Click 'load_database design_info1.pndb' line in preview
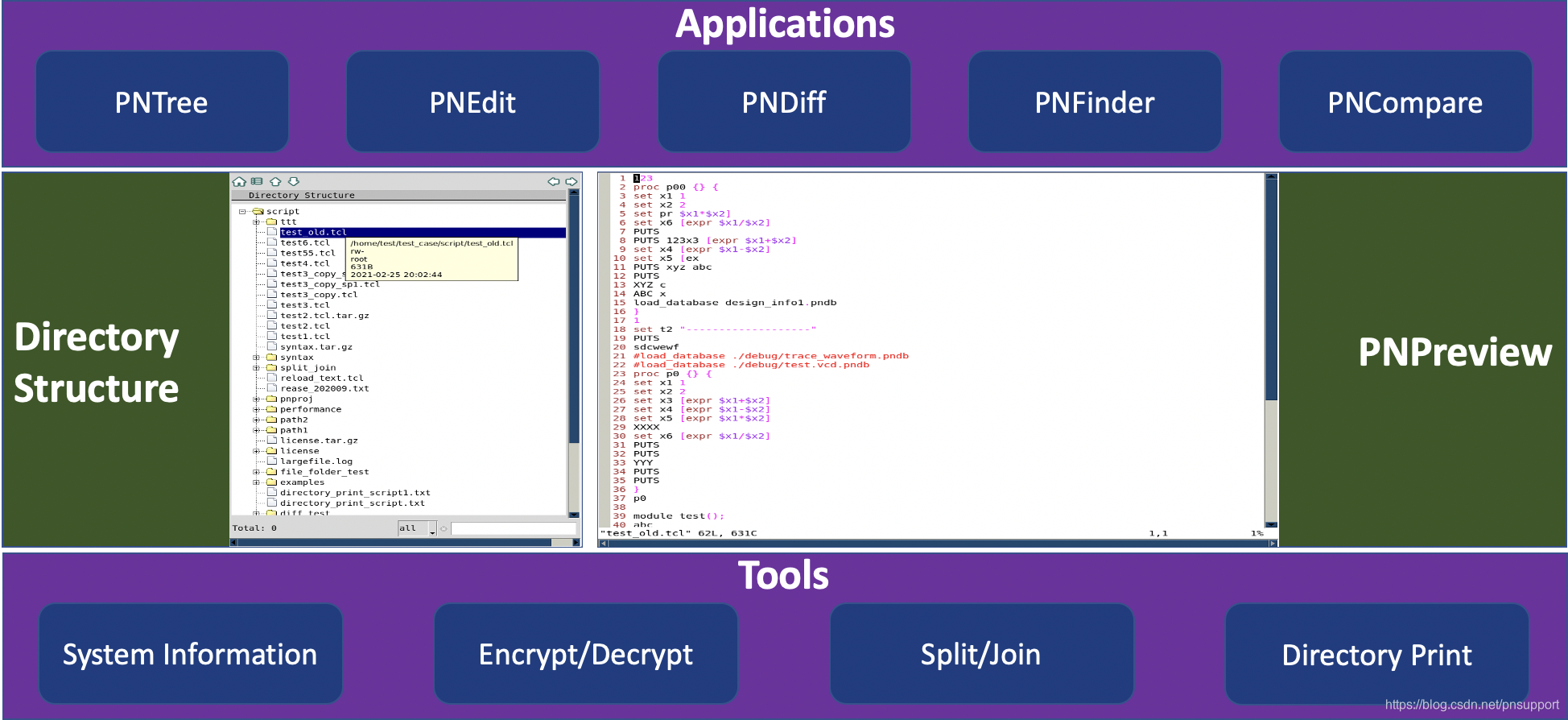The width and height of the screenshot is (1568, 720). [x=735, y=303]
